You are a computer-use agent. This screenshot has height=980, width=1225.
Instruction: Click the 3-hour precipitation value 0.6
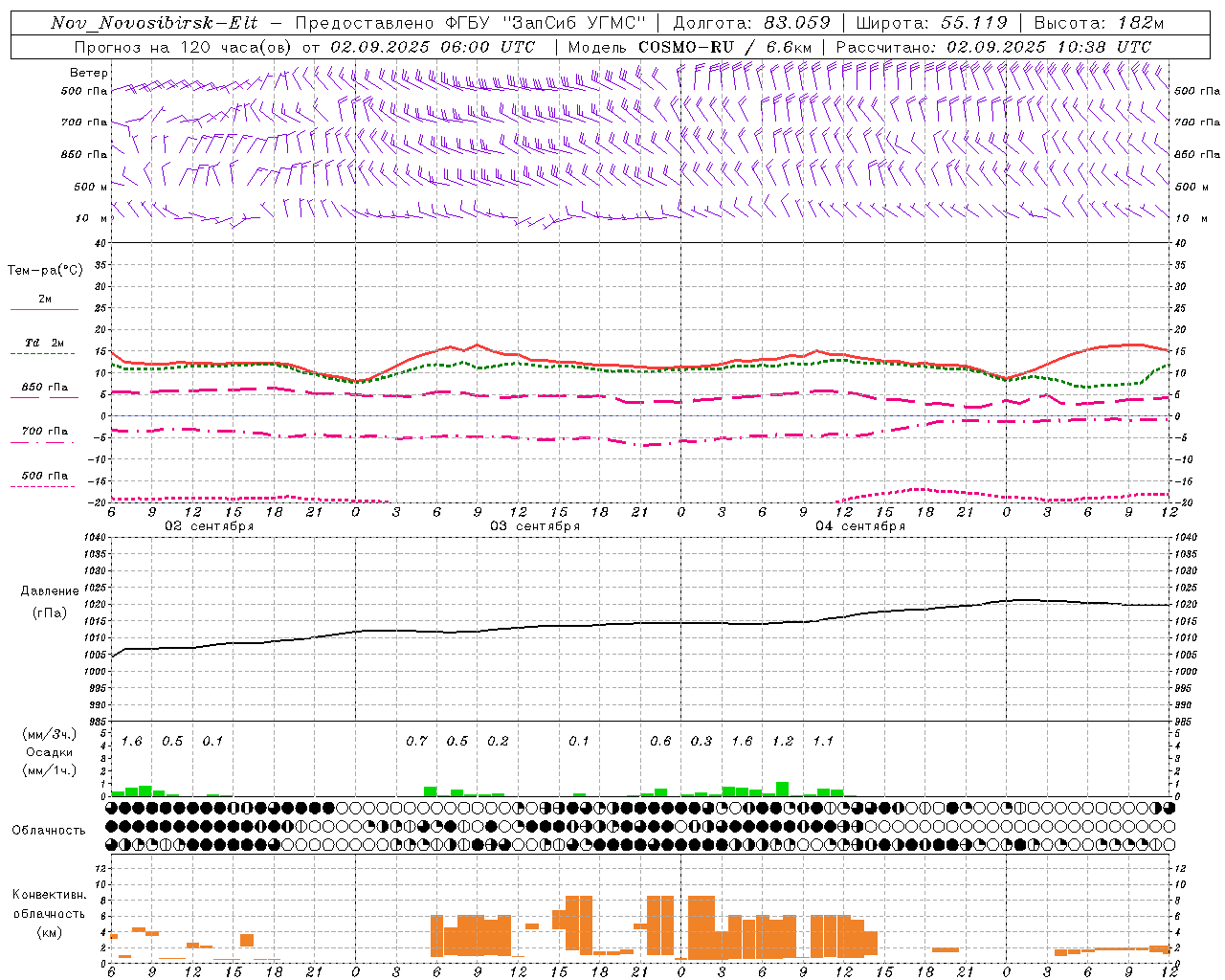click(x=660, y=741)
